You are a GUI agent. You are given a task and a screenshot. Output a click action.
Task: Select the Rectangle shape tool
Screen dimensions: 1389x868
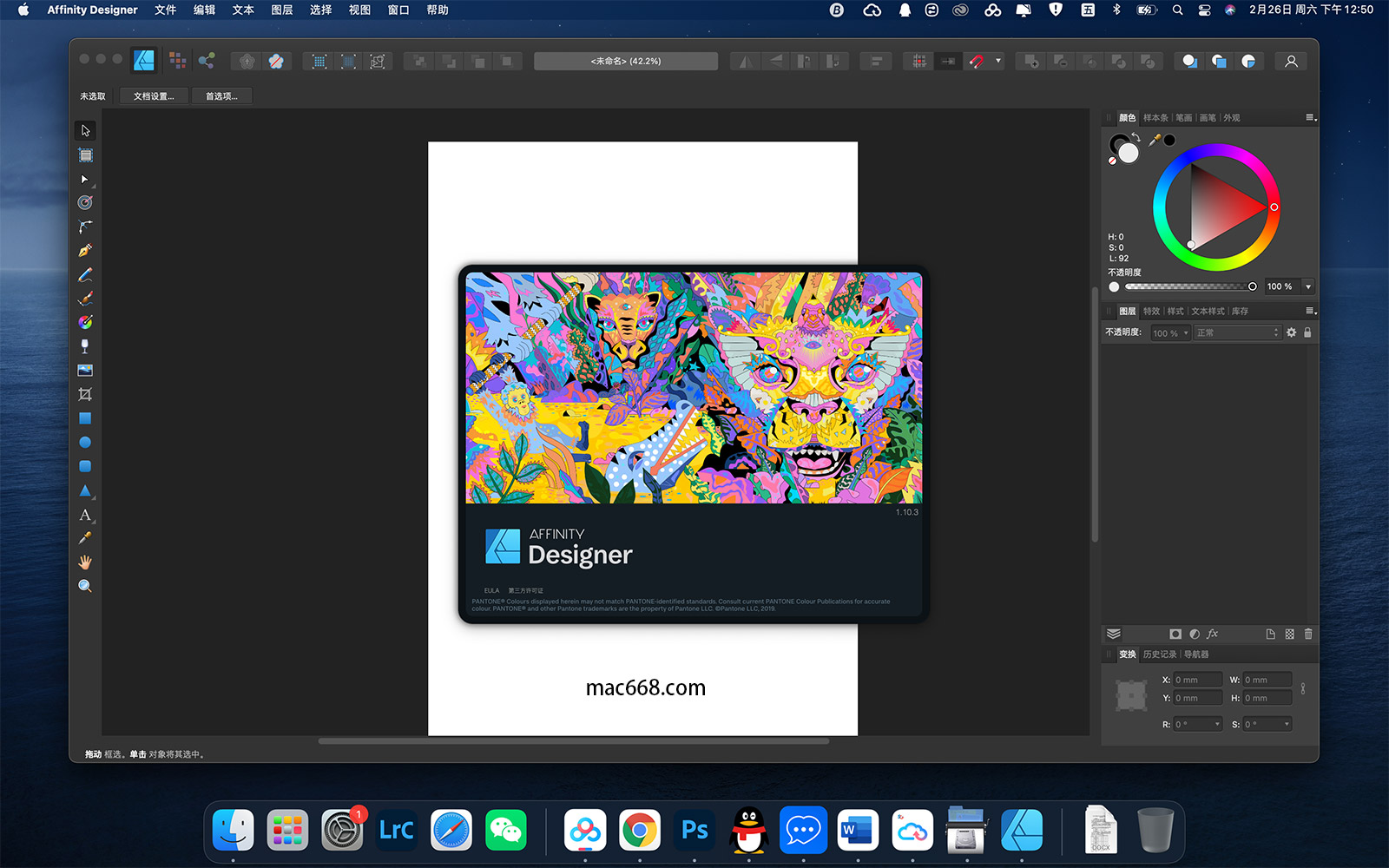click(85, 418)
